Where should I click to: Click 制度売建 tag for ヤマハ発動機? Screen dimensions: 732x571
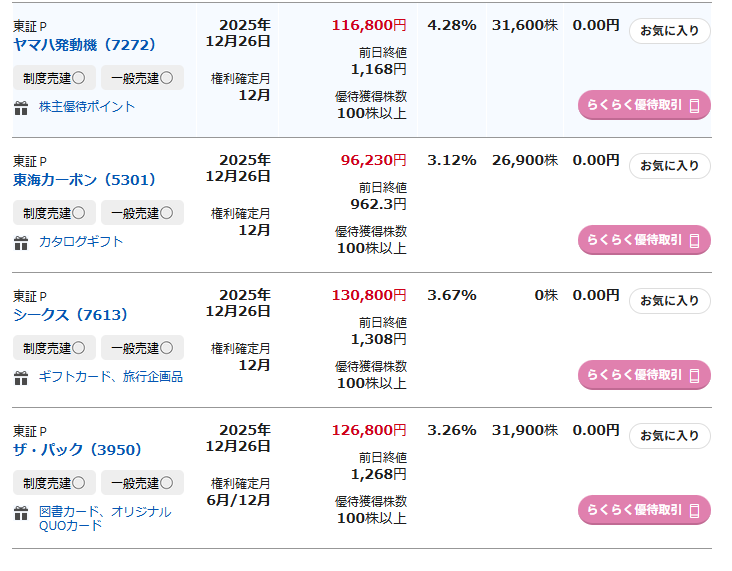coord(54,77)
